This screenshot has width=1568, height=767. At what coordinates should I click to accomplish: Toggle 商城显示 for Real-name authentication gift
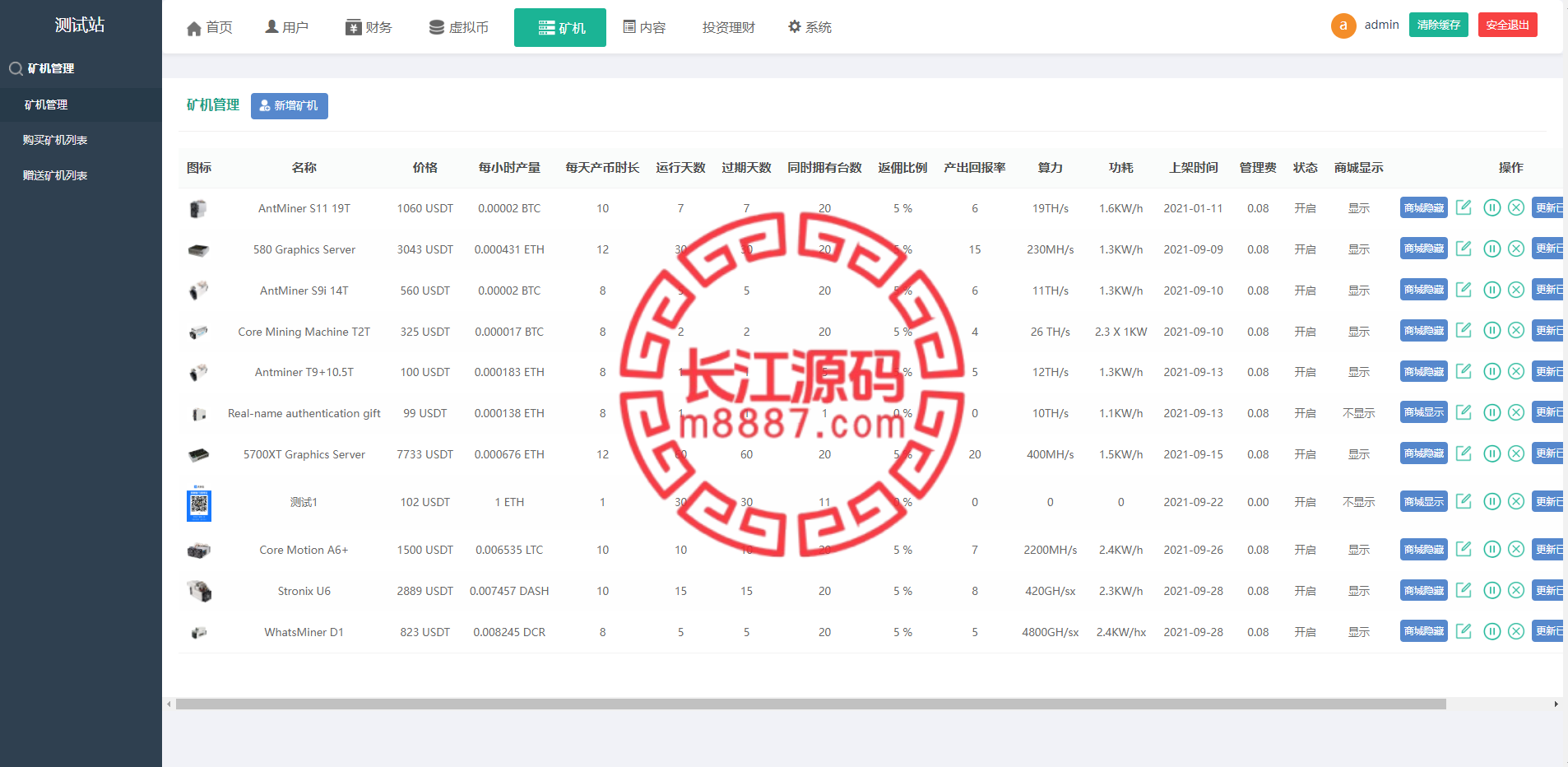point(1424,412)
